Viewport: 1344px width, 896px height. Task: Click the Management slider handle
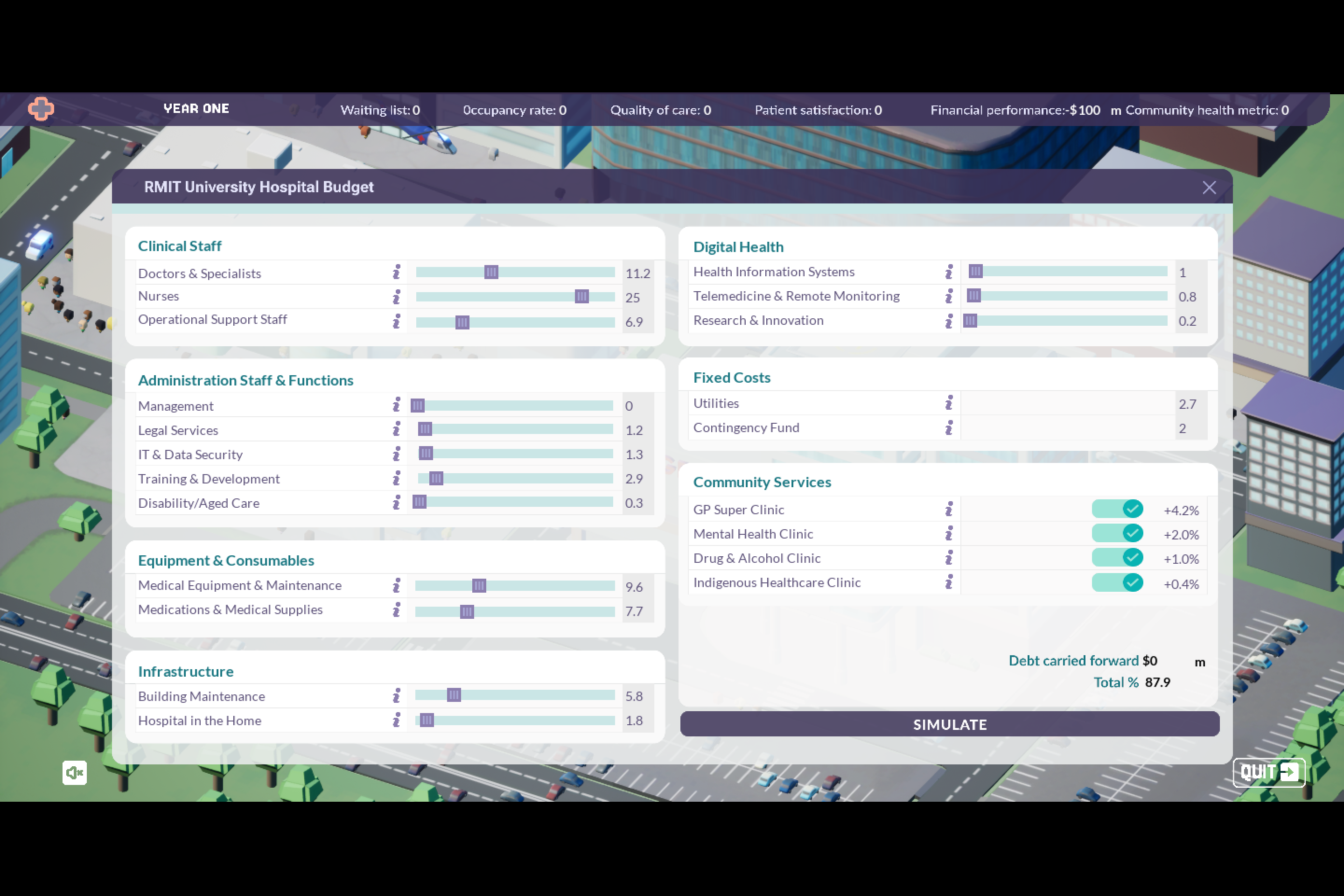coord(418,405)
